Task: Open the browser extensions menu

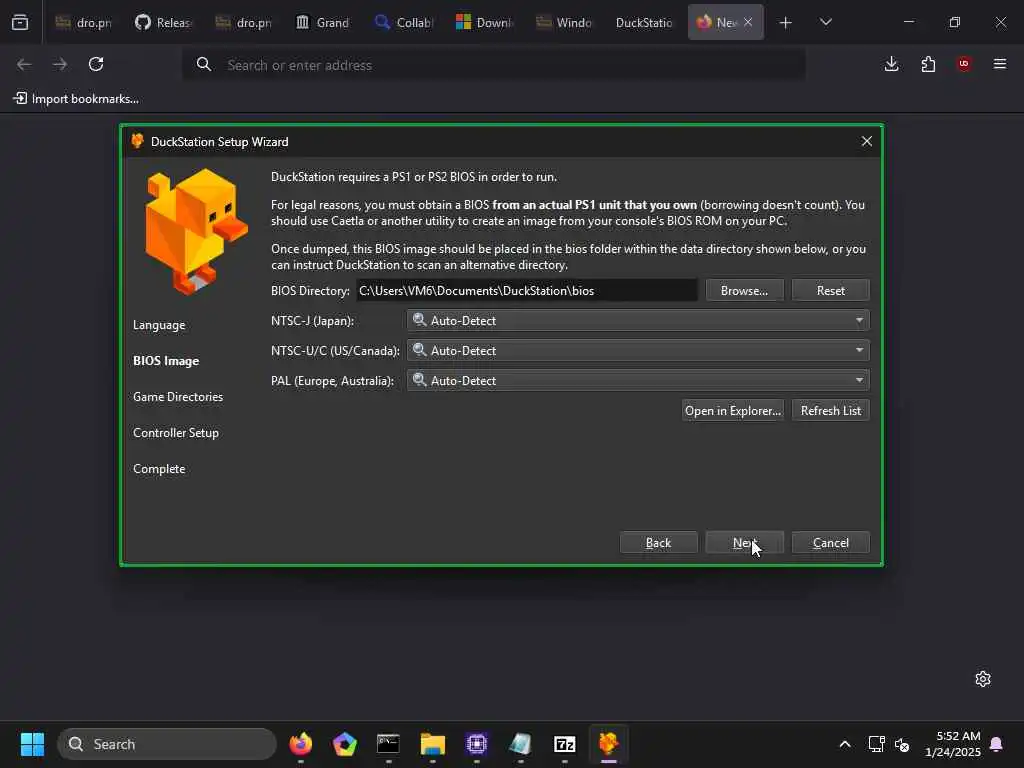Action: [928, 64]
